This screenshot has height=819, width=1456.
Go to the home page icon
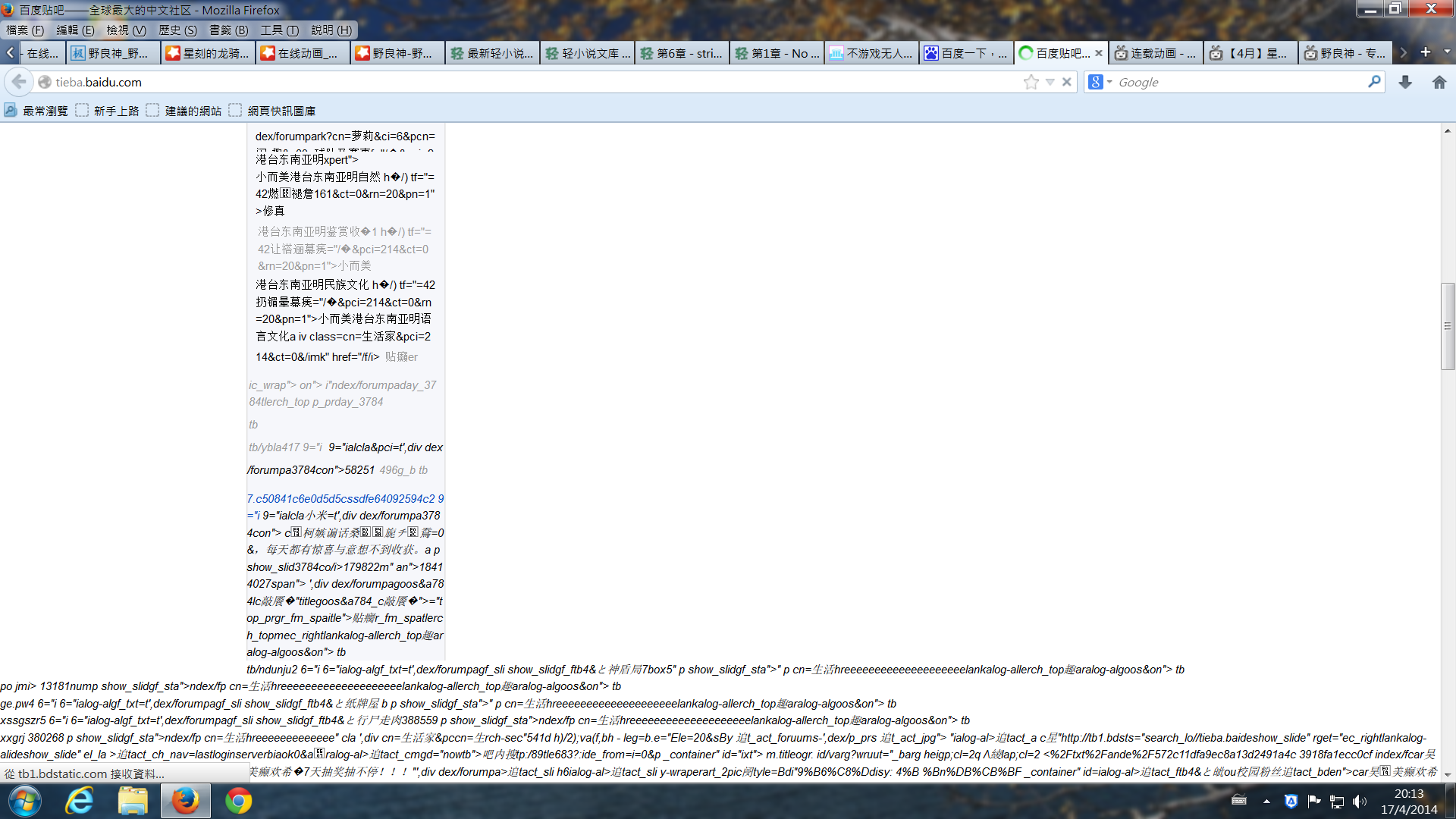1439,82
